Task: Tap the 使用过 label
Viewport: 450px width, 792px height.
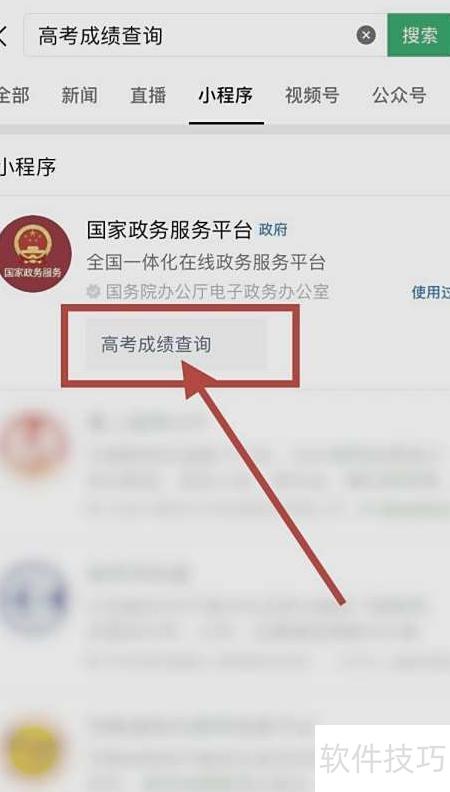Action: click(430, 292)
